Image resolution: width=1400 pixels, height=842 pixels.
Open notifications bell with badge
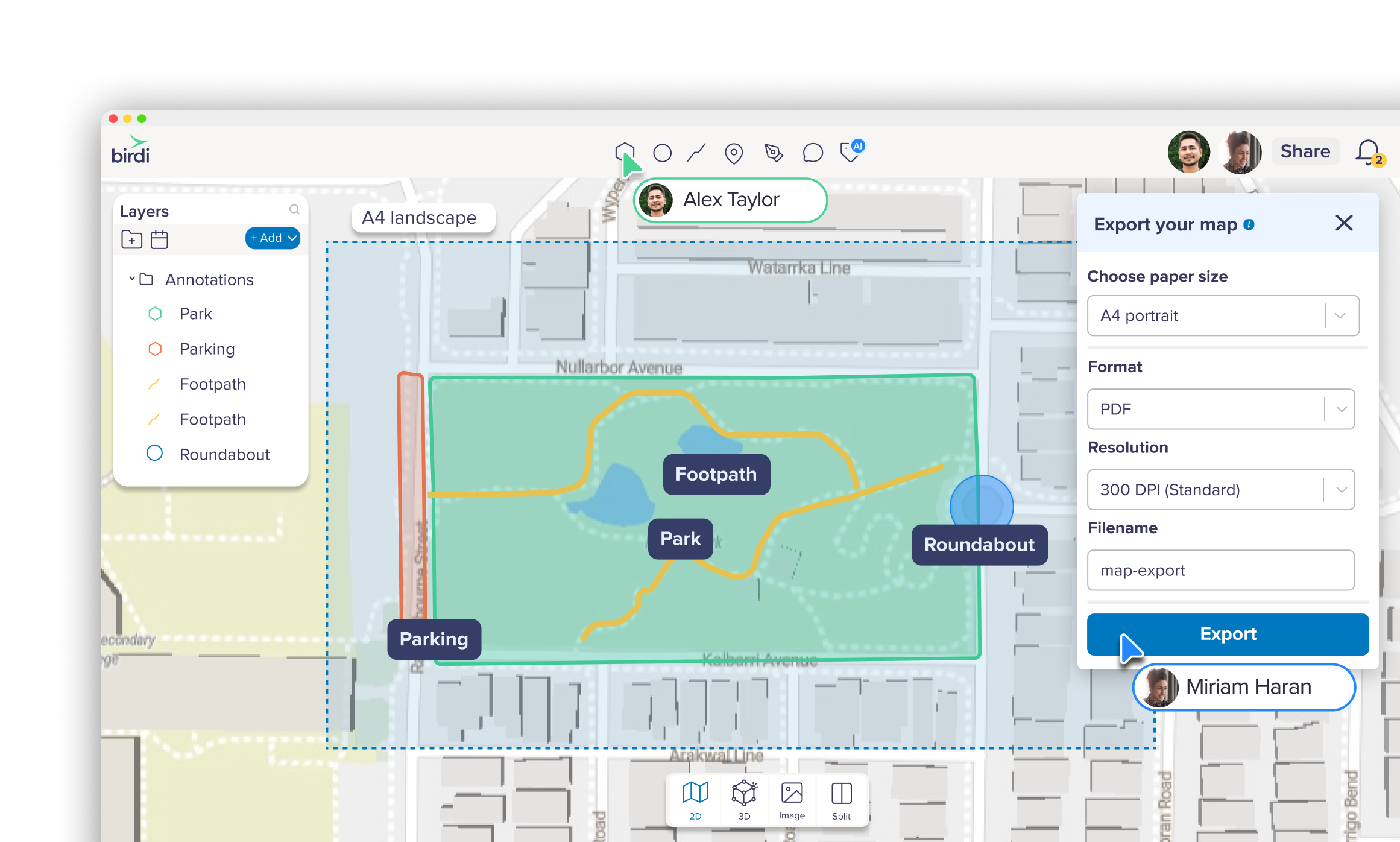pos(1368,153)
